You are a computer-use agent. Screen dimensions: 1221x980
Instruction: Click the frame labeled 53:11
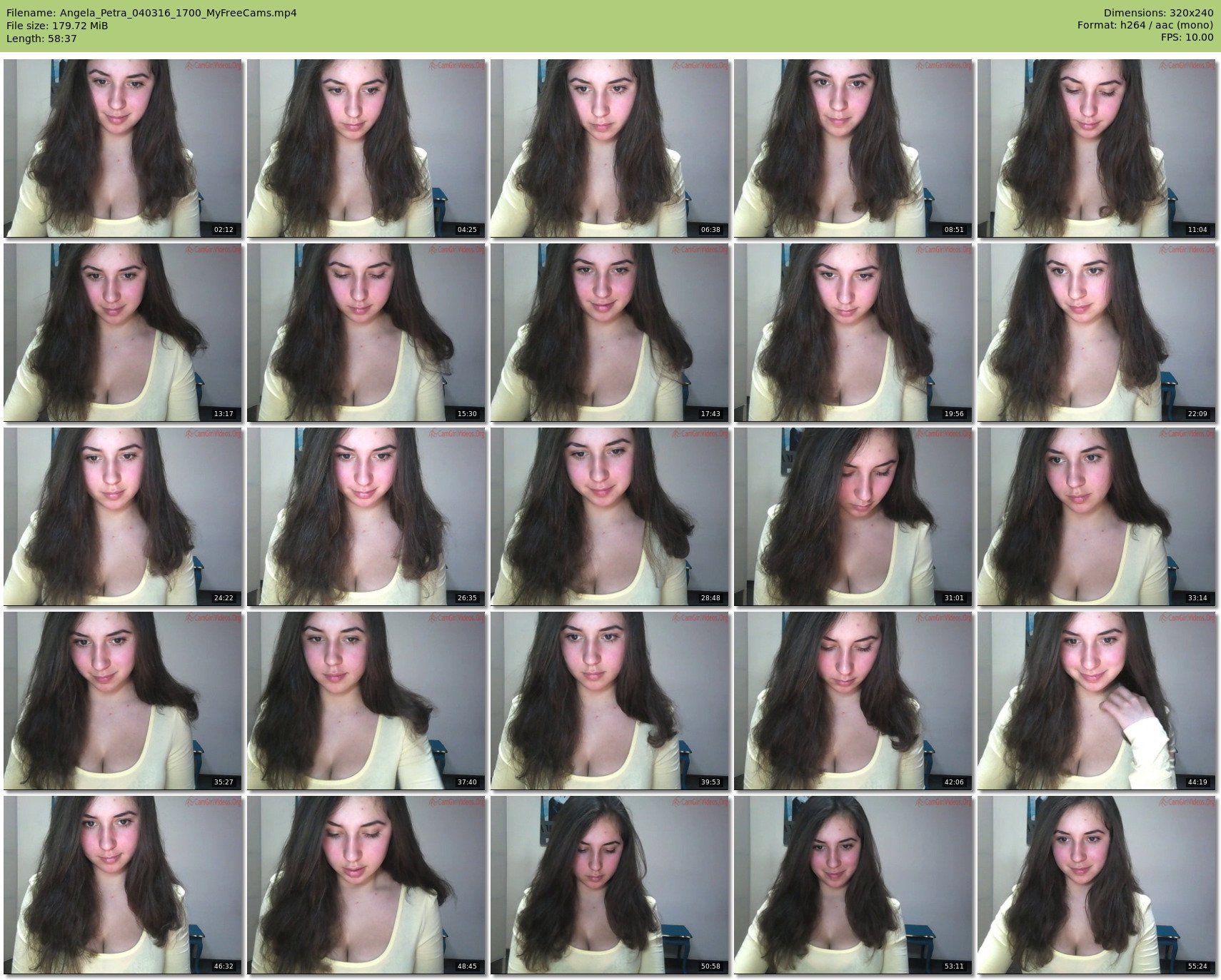853,884
